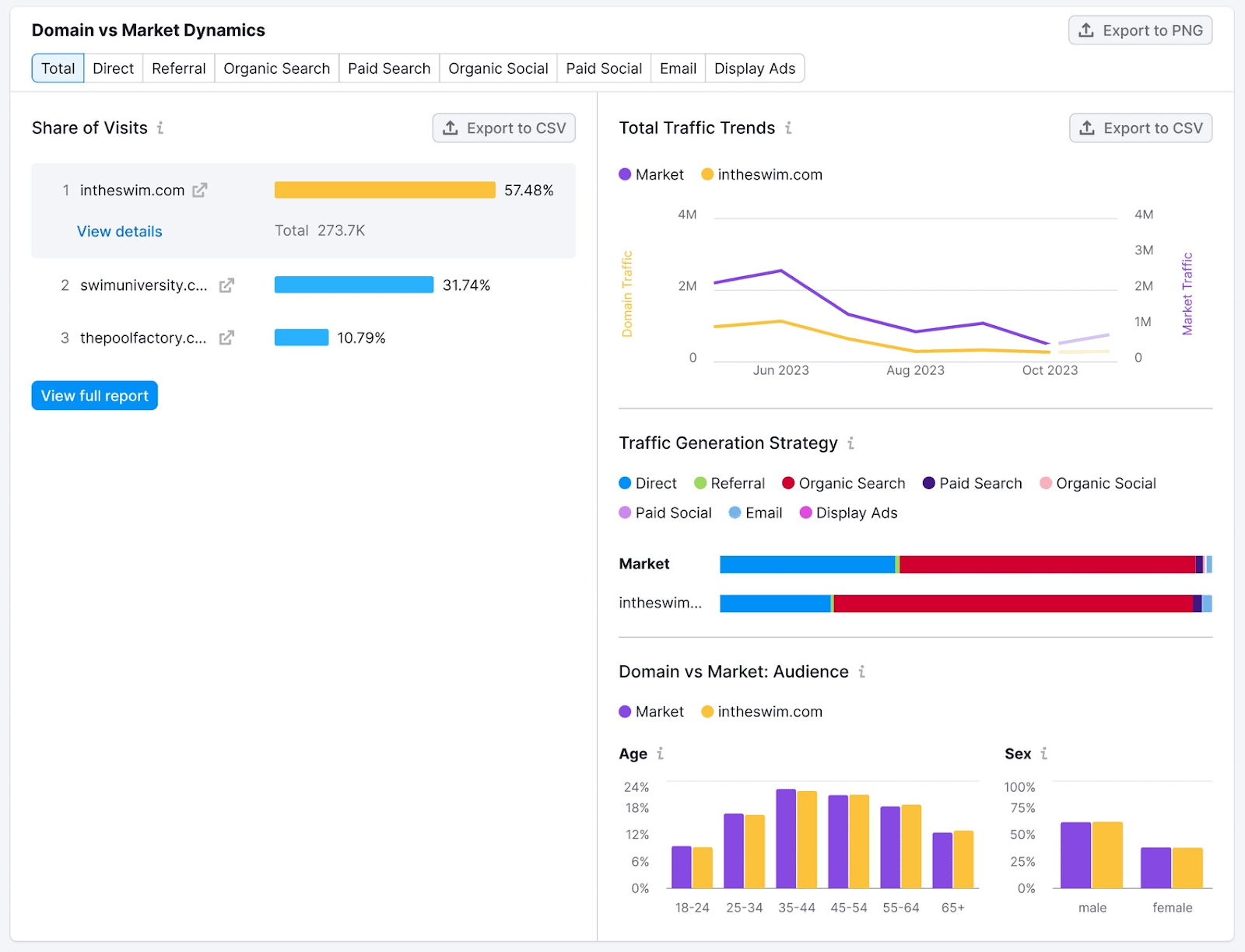
Task: Click View full report button
Action: pyautogui.click(x=95, y=395)
